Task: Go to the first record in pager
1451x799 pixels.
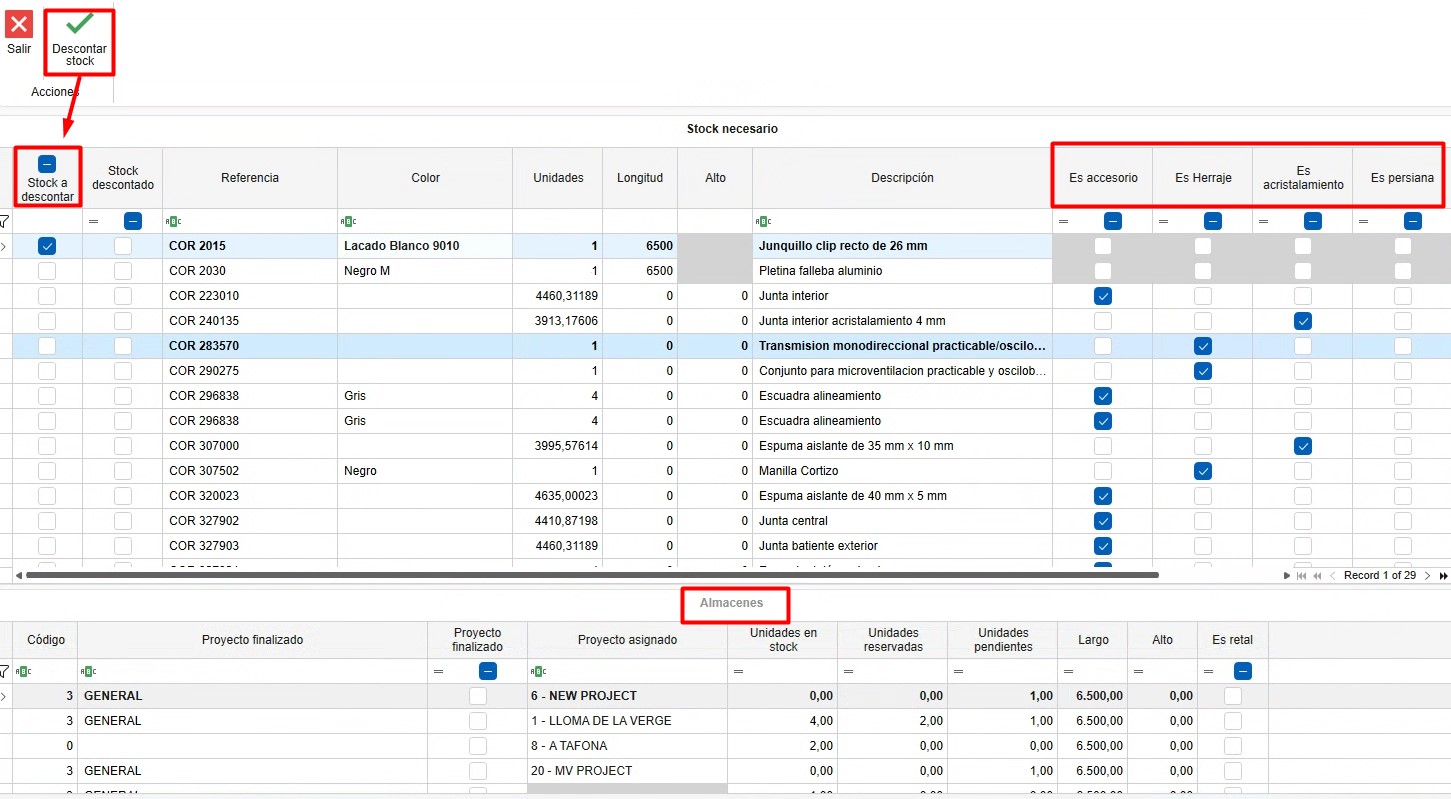Action: tap(1301, 576)
